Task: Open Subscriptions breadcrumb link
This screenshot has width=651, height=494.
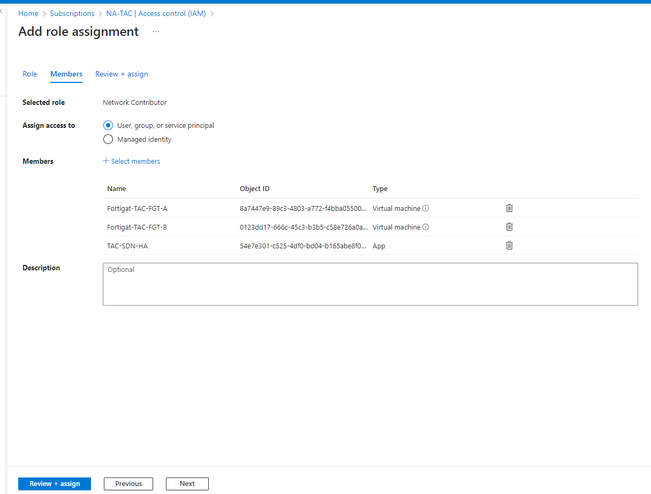Action: 72,14
